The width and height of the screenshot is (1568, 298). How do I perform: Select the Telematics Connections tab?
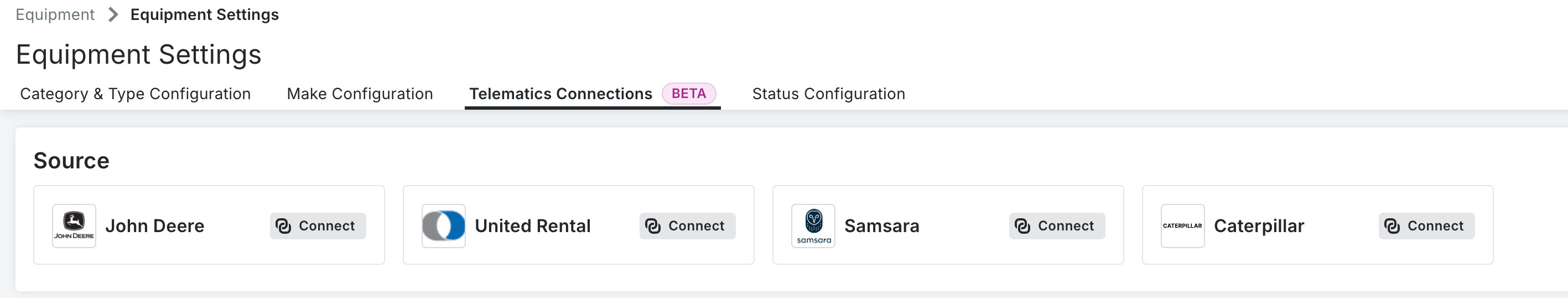[x=560, y=94]
